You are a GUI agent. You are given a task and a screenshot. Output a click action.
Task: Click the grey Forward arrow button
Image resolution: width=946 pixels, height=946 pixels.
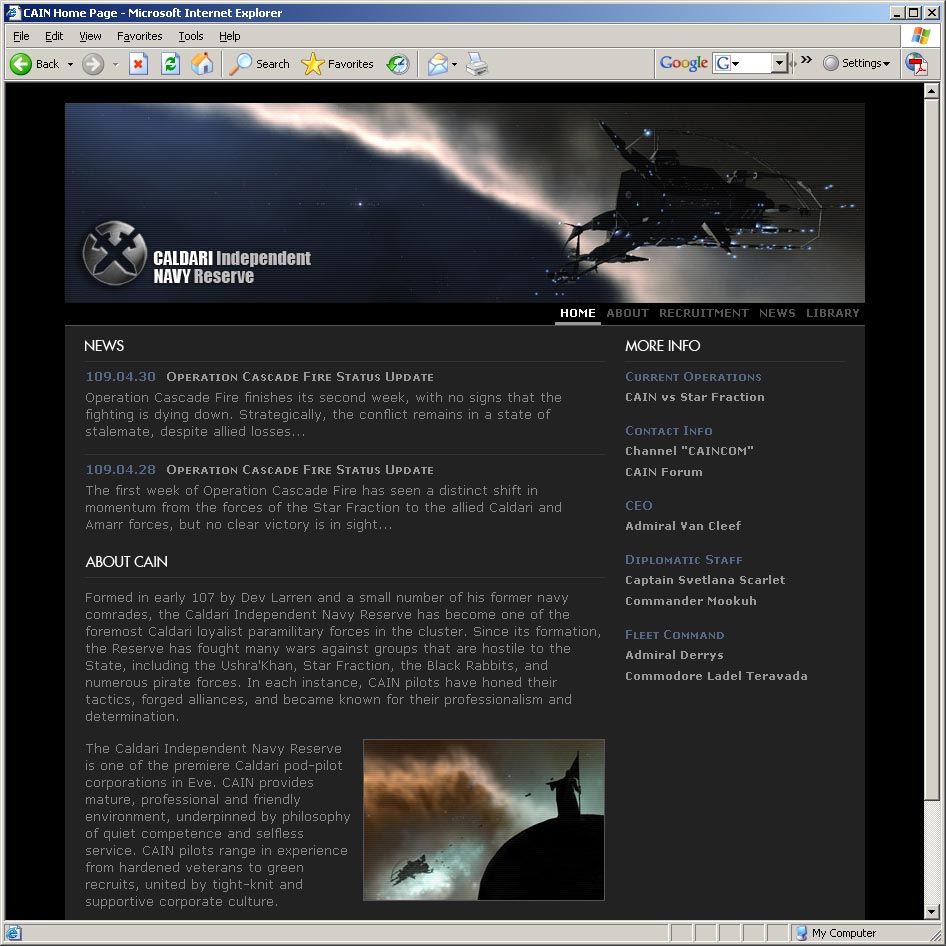click(x=93, y=64)
